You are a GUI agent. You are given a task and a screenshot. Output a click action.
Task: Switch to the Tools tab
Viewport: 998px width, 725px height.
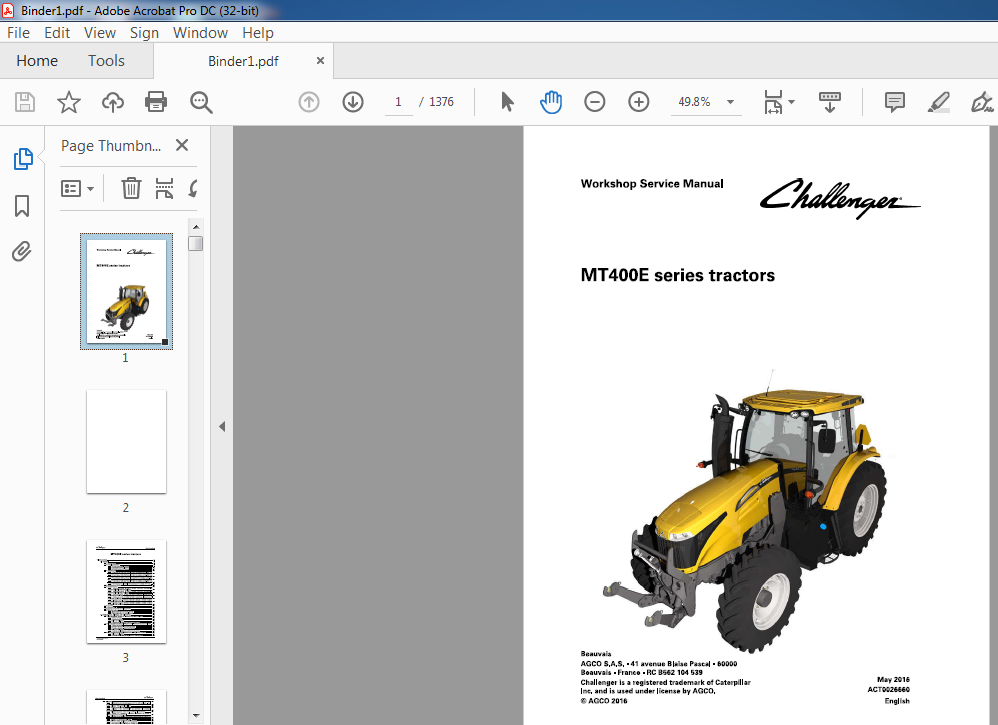[x=106, y=60]
